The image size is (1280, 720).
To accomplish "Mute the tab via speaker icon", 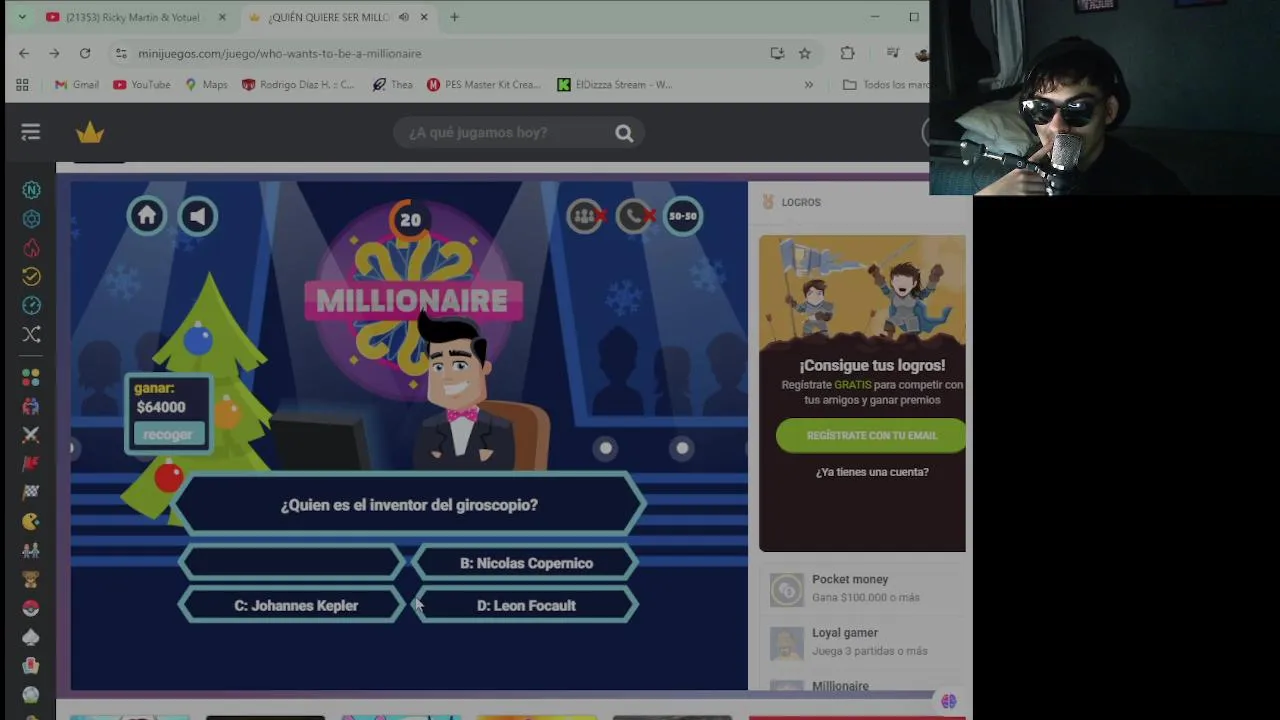I will [404, 17].
